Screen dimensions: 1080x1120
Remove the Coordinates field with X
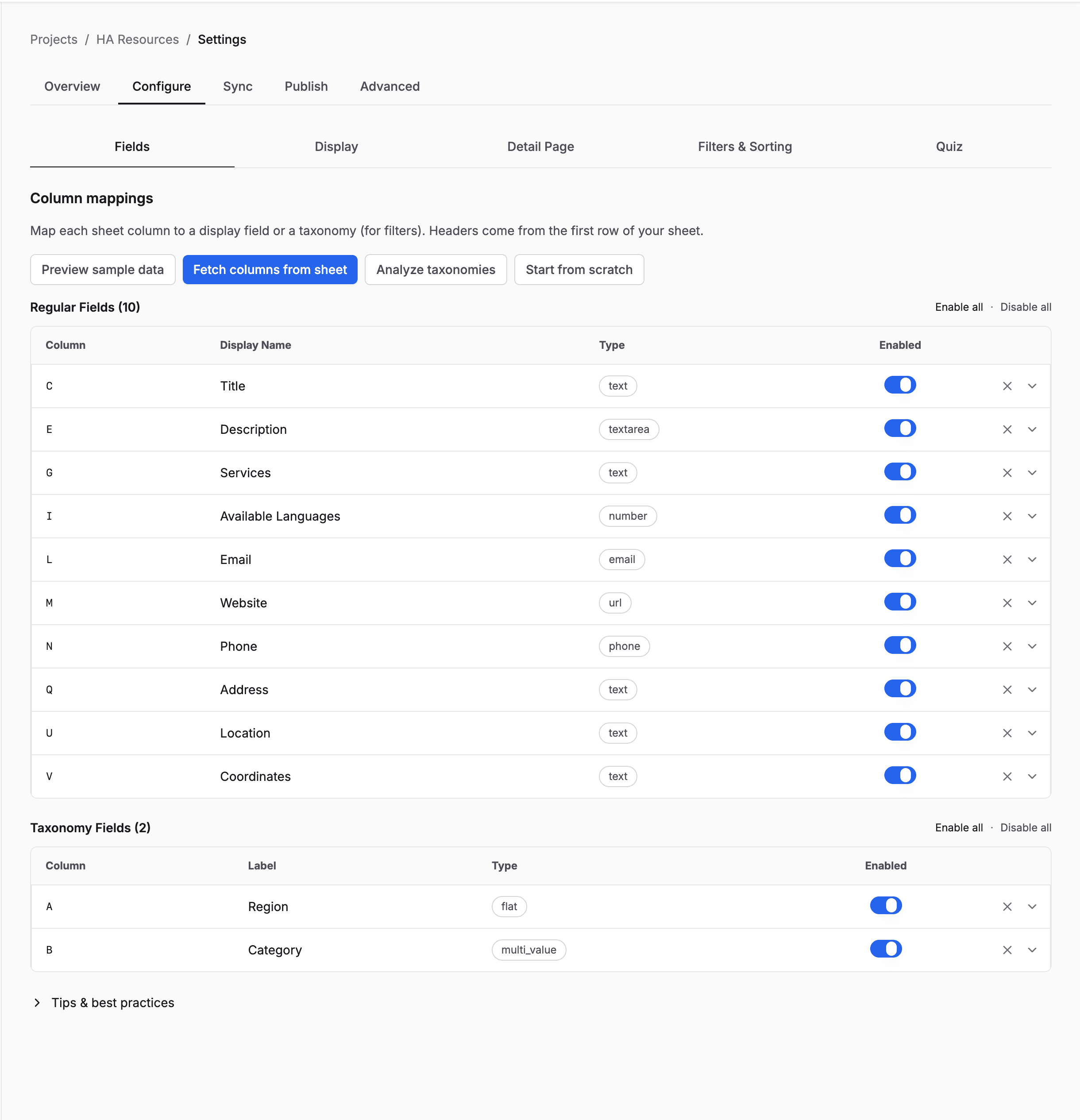[x=1007, y=776]
